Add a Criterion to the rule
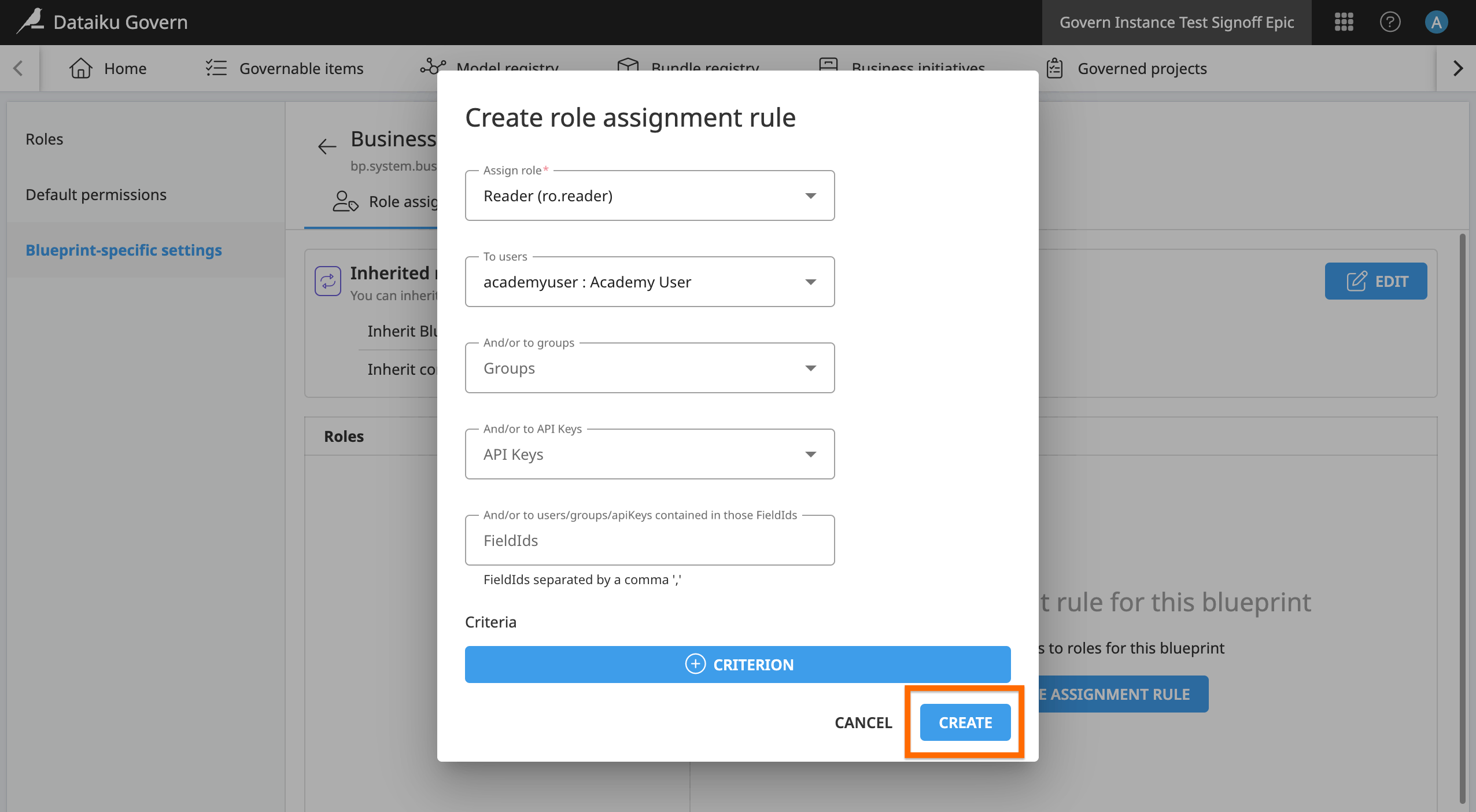 pyautogui.click(x=738, y=665)
